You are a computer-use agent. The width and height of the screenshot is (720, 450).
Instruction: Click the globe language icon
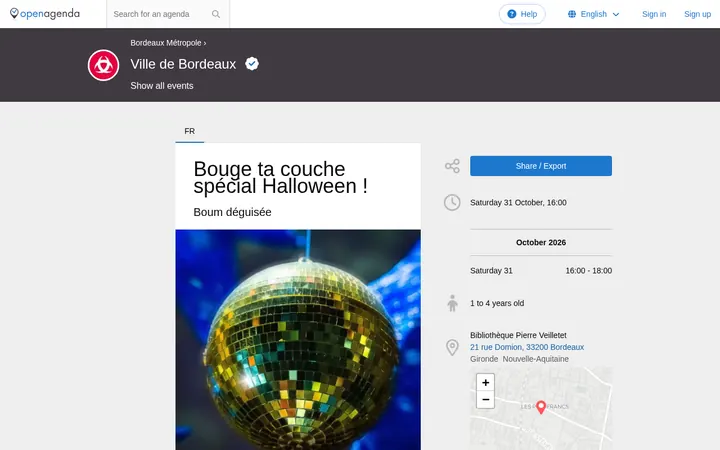click(572, 14)
